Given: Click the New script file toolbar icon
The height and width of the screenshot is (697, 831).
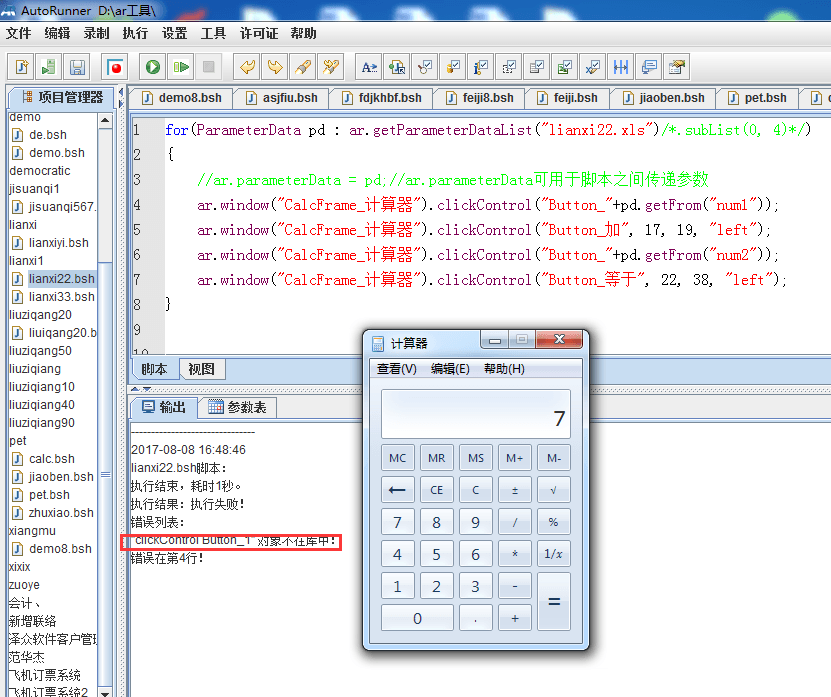Looking at the screenshot, I should pos(21,67).
